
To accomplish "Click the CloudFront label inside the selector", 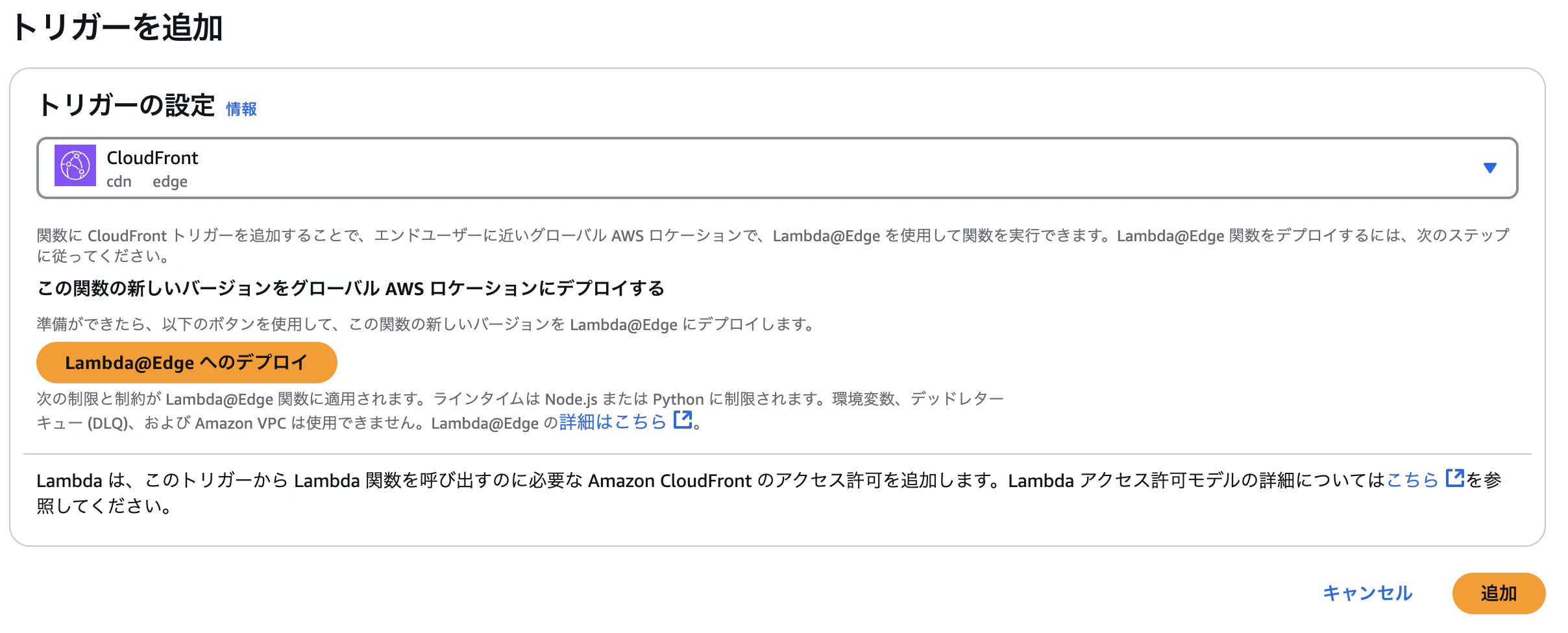I will tap(153, 157).
